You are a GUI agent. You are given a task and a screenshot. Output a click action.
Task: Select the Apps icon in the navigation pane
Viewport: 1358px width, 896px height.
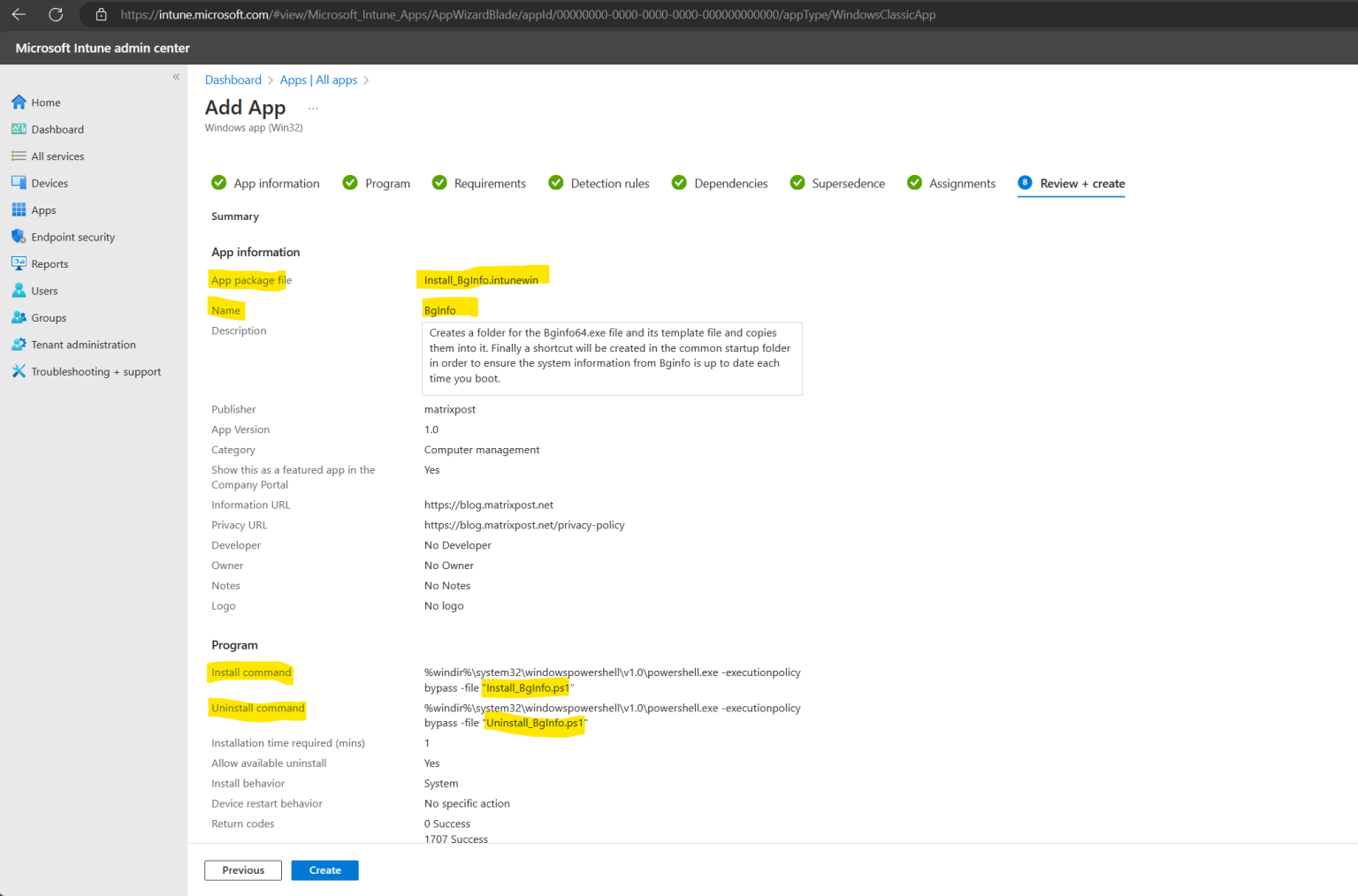pyautogui.click(x=42, y=209)
